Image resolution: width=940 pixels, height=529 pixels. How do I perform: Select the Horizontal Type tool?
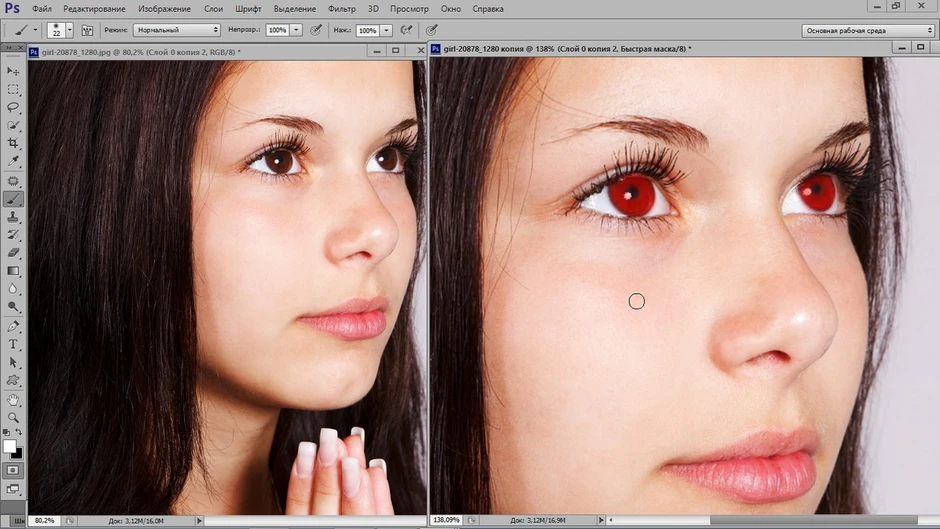point(13,344)
